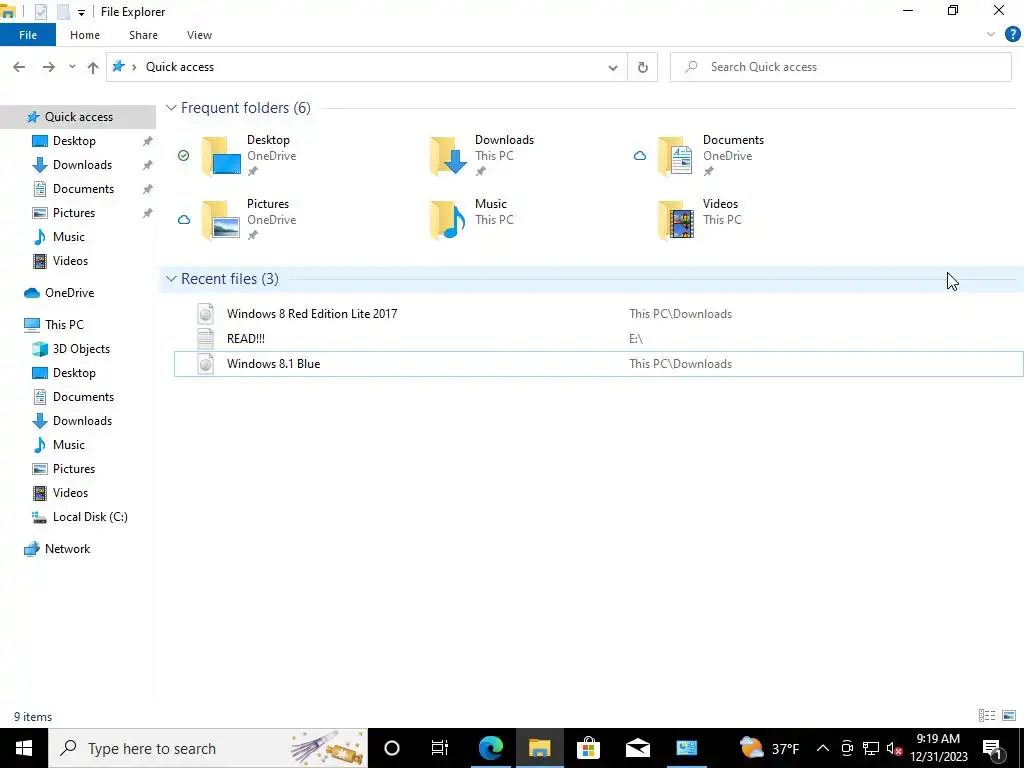Select OneDrive in navigation pane
The width and height of the screenshot is (1024, 768).
pyautogui.click(x=69, y=293)
